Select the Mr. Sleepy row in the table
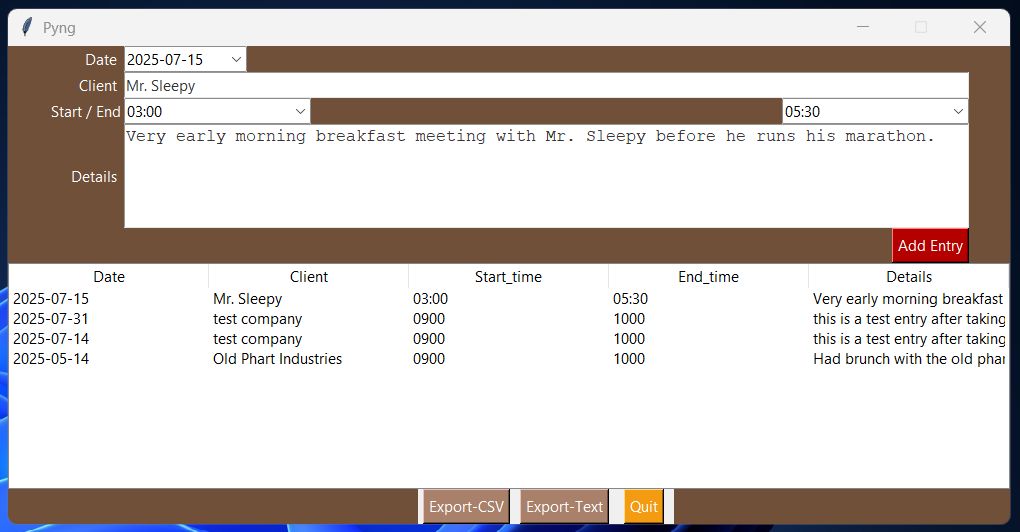Image resolution: width=1020 pixels, height=532 pixels. coord(248,299)
